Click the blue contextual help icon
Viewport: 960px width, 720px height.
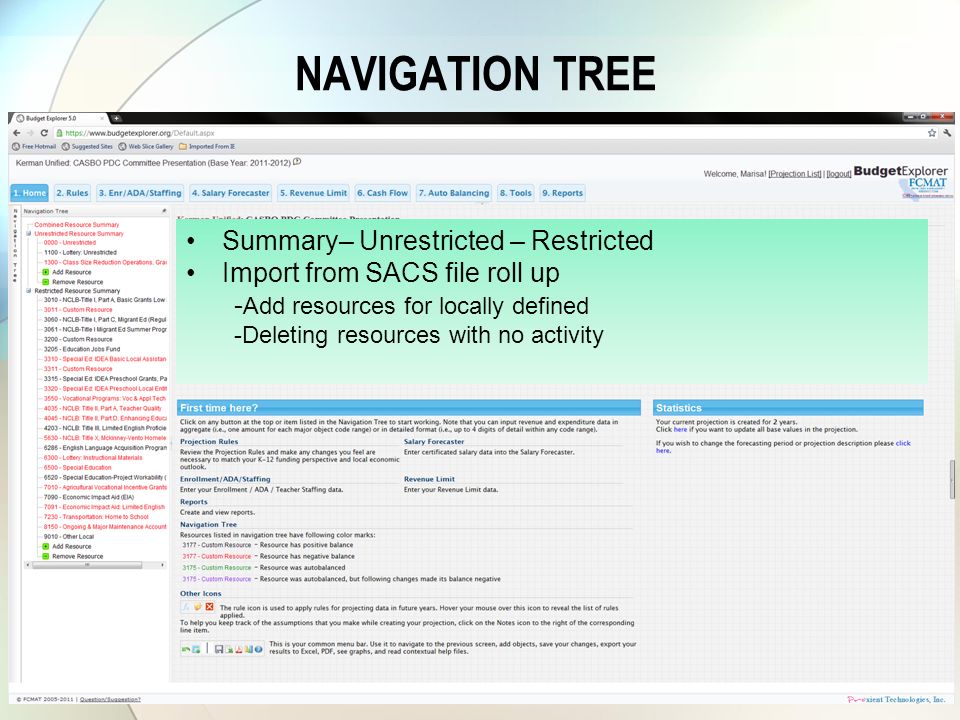[258, 649]
